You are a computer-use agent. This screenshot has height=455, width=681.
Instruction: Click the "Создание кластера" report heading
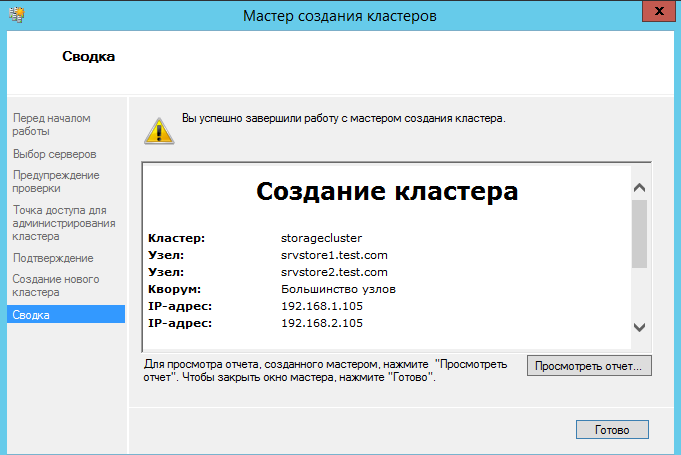[387, 192]
